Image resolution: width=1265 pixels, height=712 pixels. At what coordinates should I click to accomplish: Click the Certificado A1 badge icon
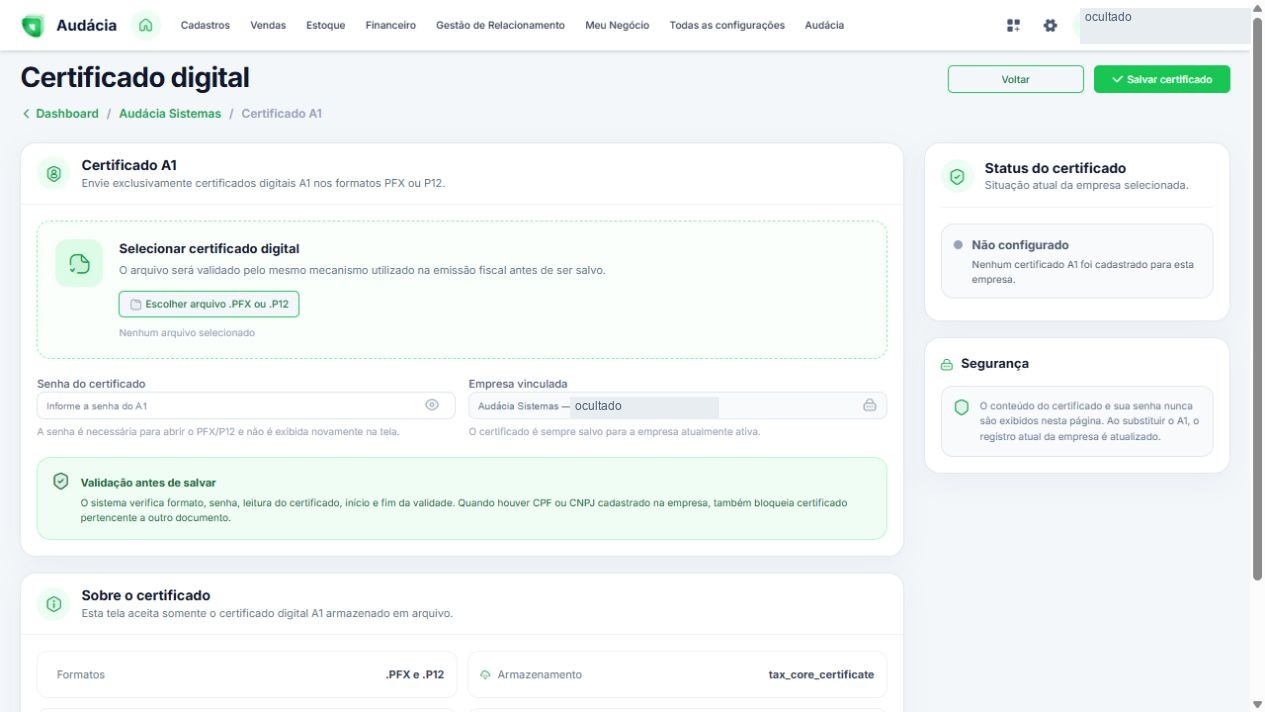click(x=54, y=173)
